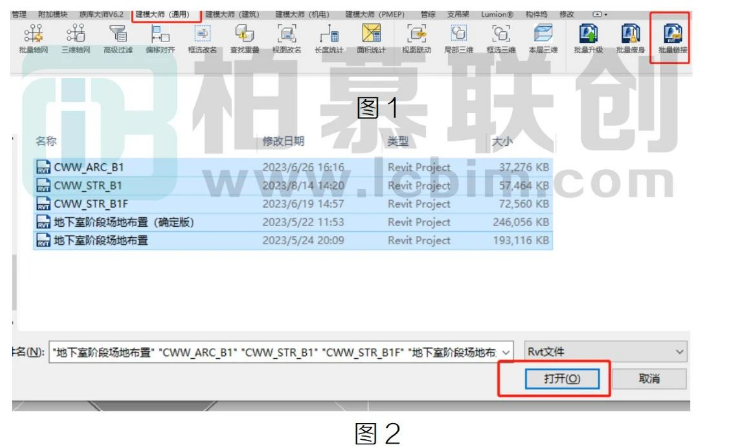The image size is (737, 448).
Task: Click the date 2023/5/22 11:53
Action: pos(303,222)
